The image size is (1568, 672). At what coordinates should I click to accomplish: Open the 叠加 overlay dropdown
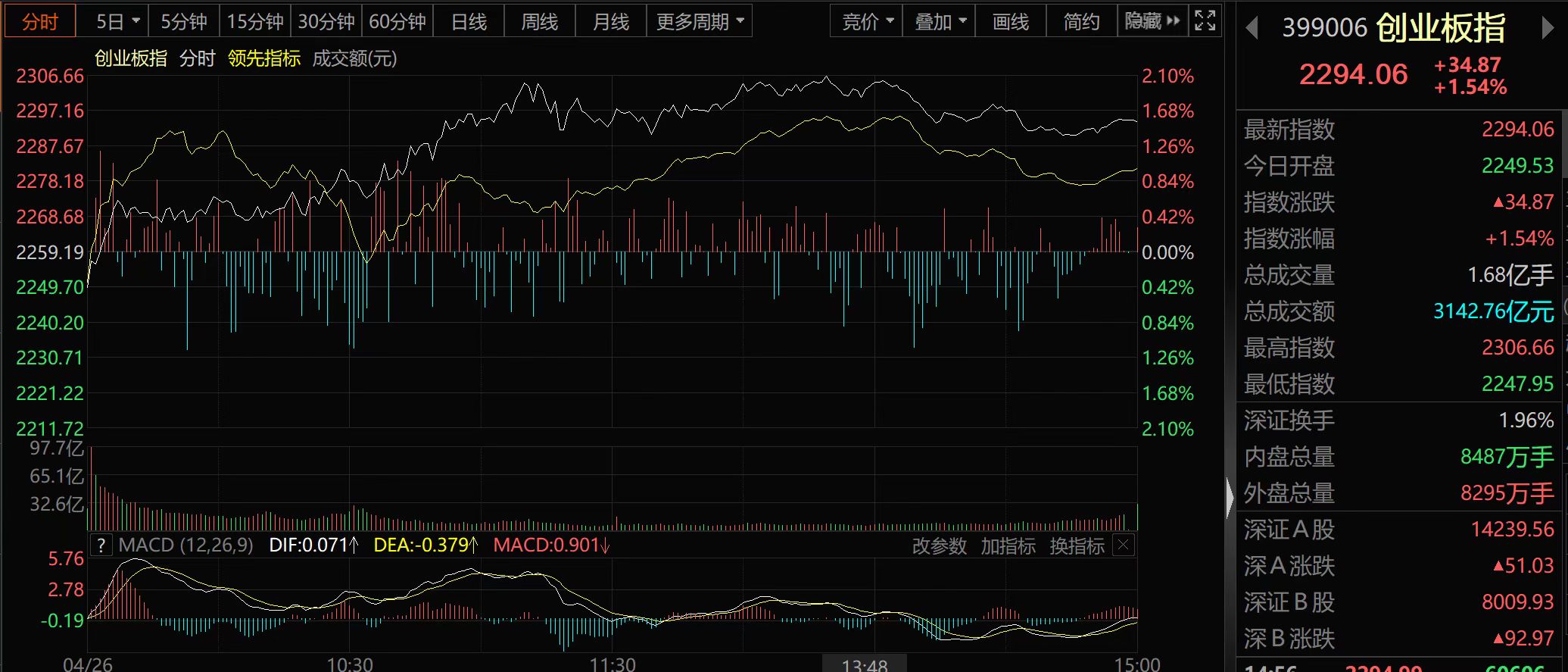tap(940, 22)
